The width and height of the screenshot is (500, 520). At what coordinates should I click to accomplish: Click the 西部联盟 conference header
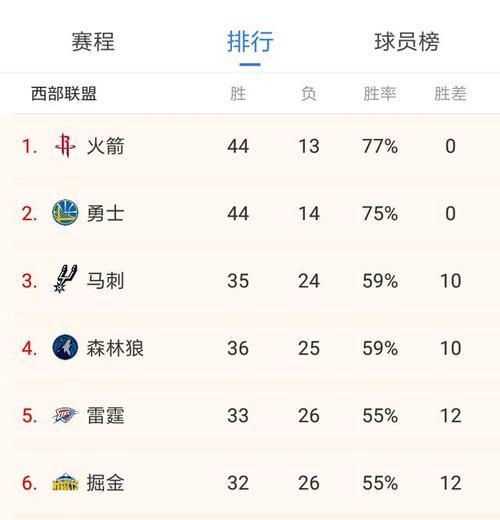64,94
